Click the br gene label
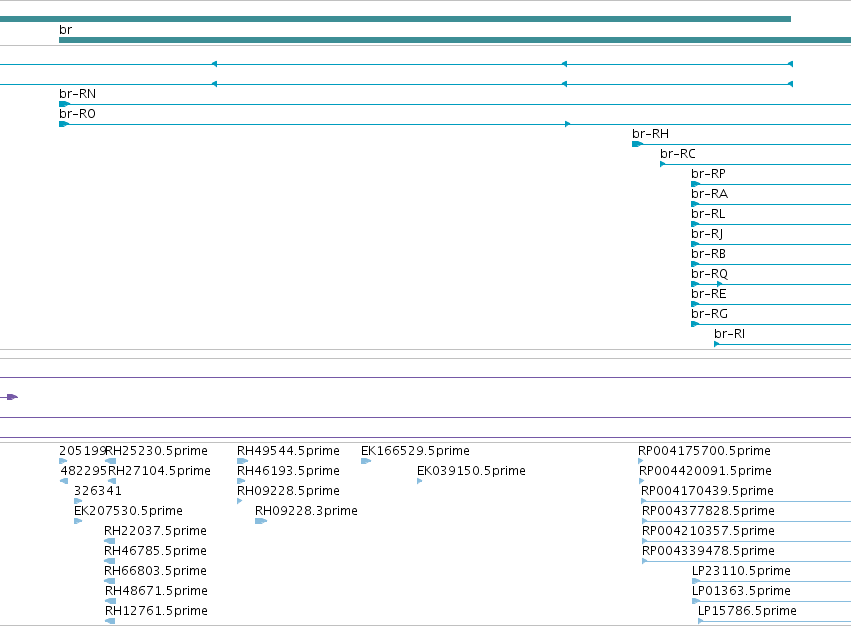Screen dimensions: 851x626 (x=65, y=30)
